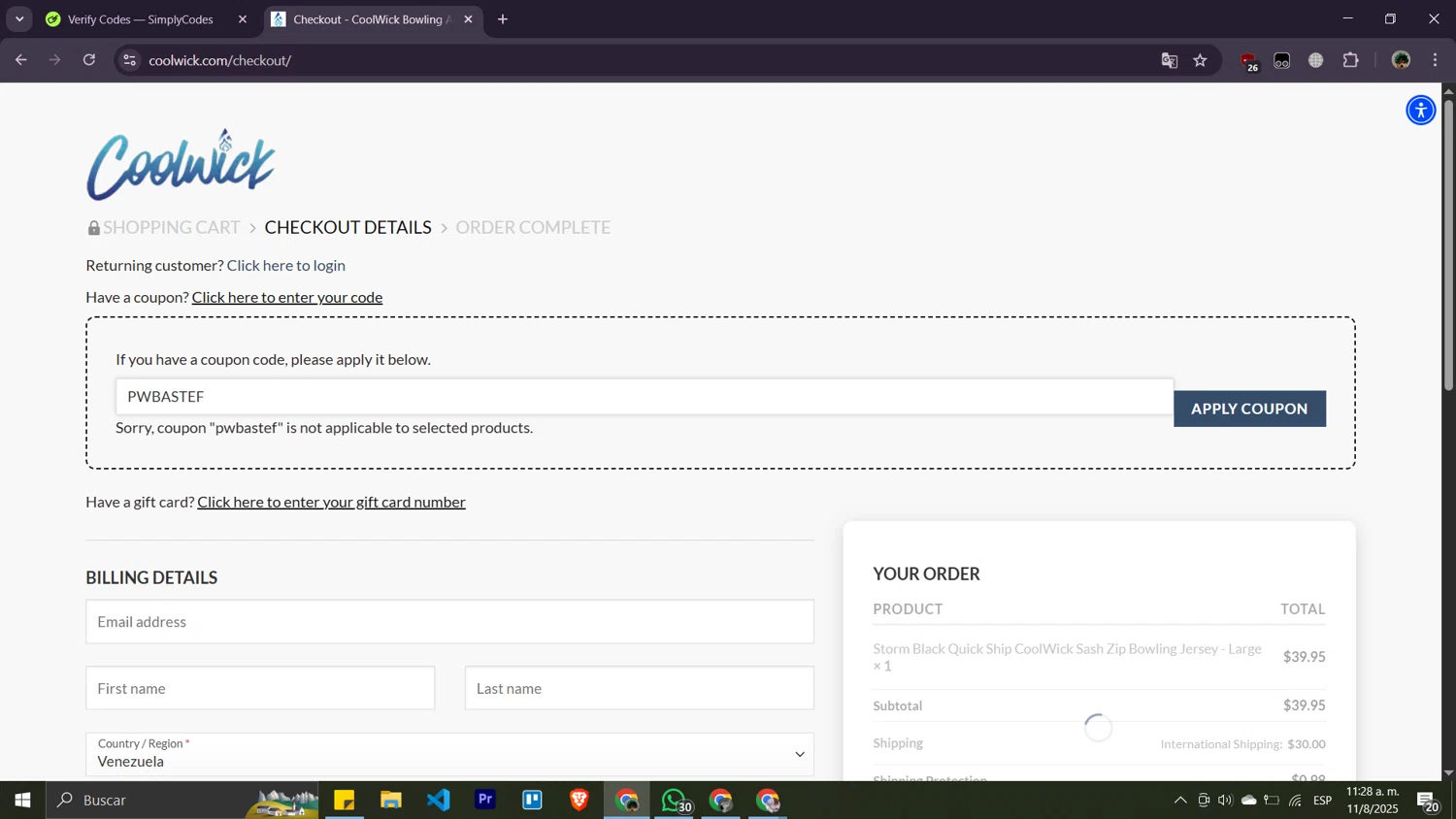1456x819 pixels.
Task: Open the red shield extension with badge 26
Action: click(x=1249, y=61)
